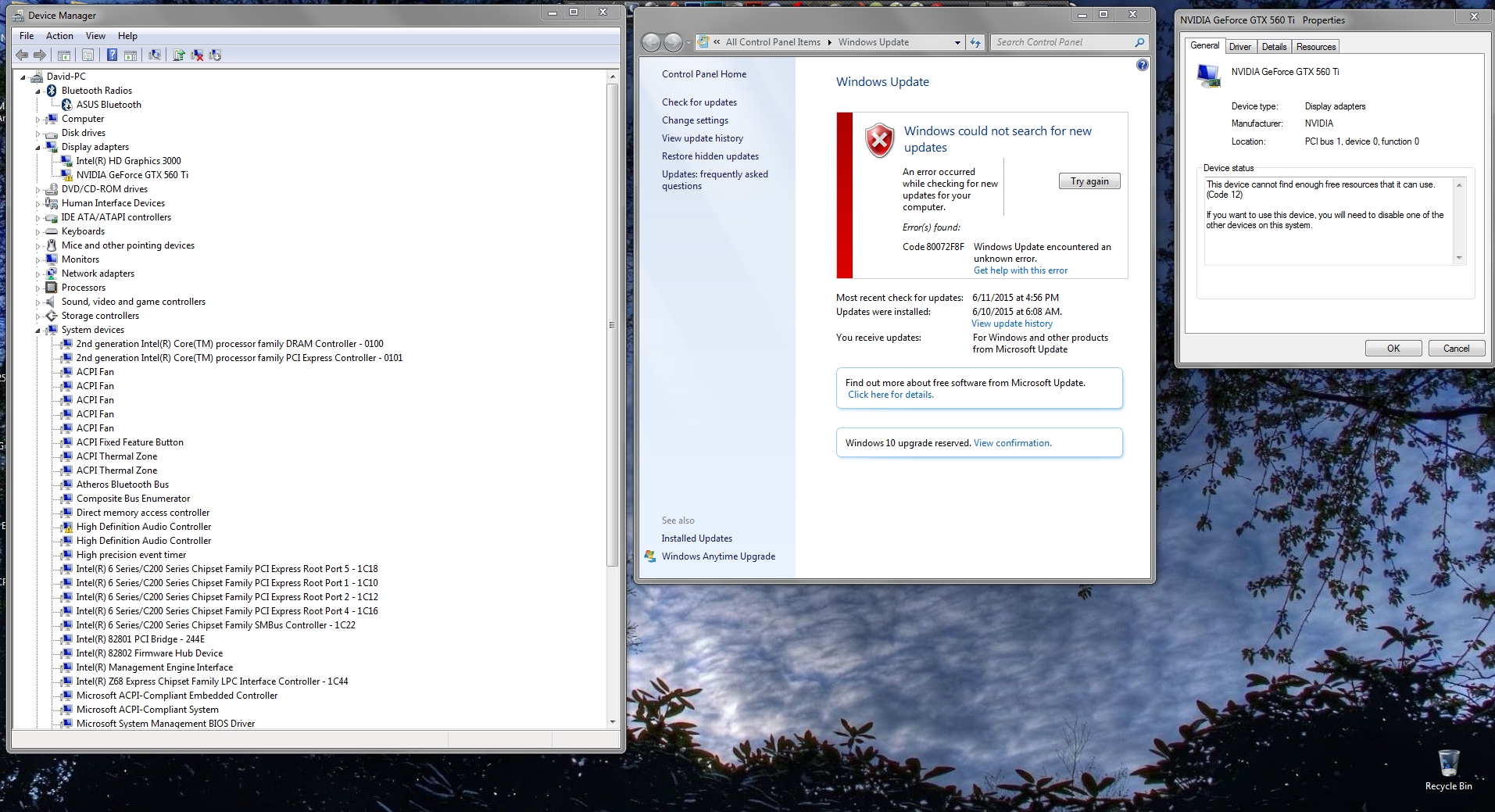Click the Keyboards category icon
Viewport: 1495px width, 812px height.
click(x=52, y=231)
